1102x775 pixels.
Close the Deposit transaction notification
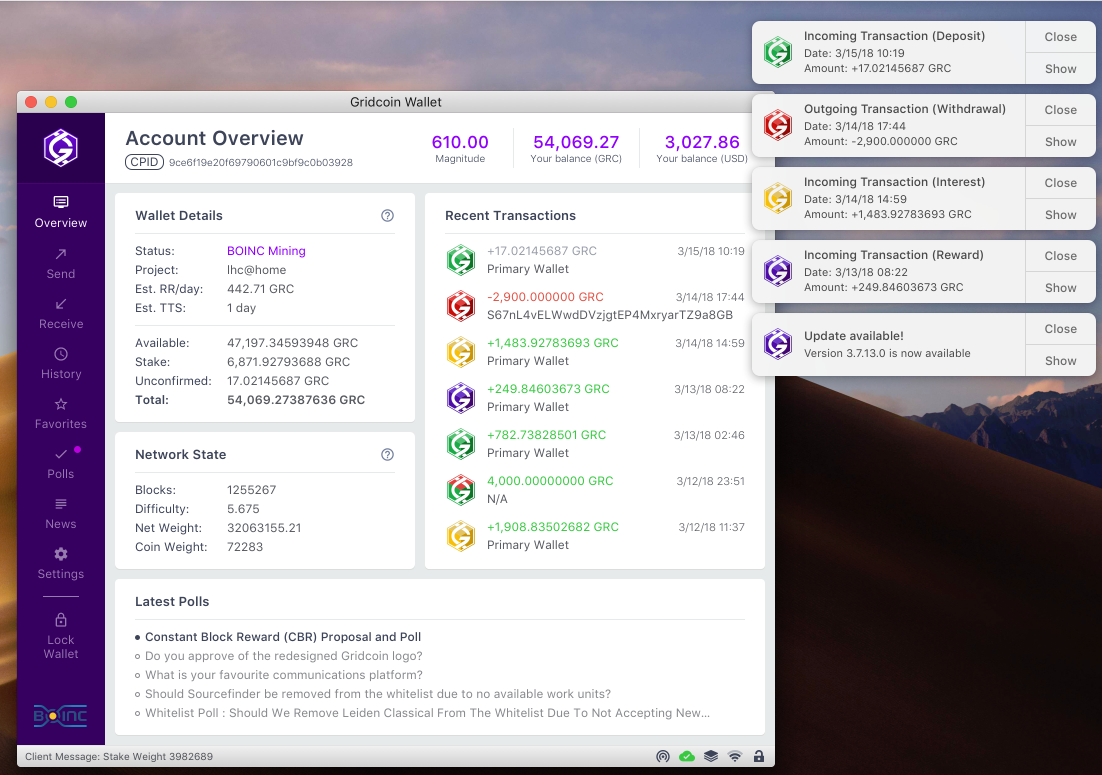[1061, 37]
